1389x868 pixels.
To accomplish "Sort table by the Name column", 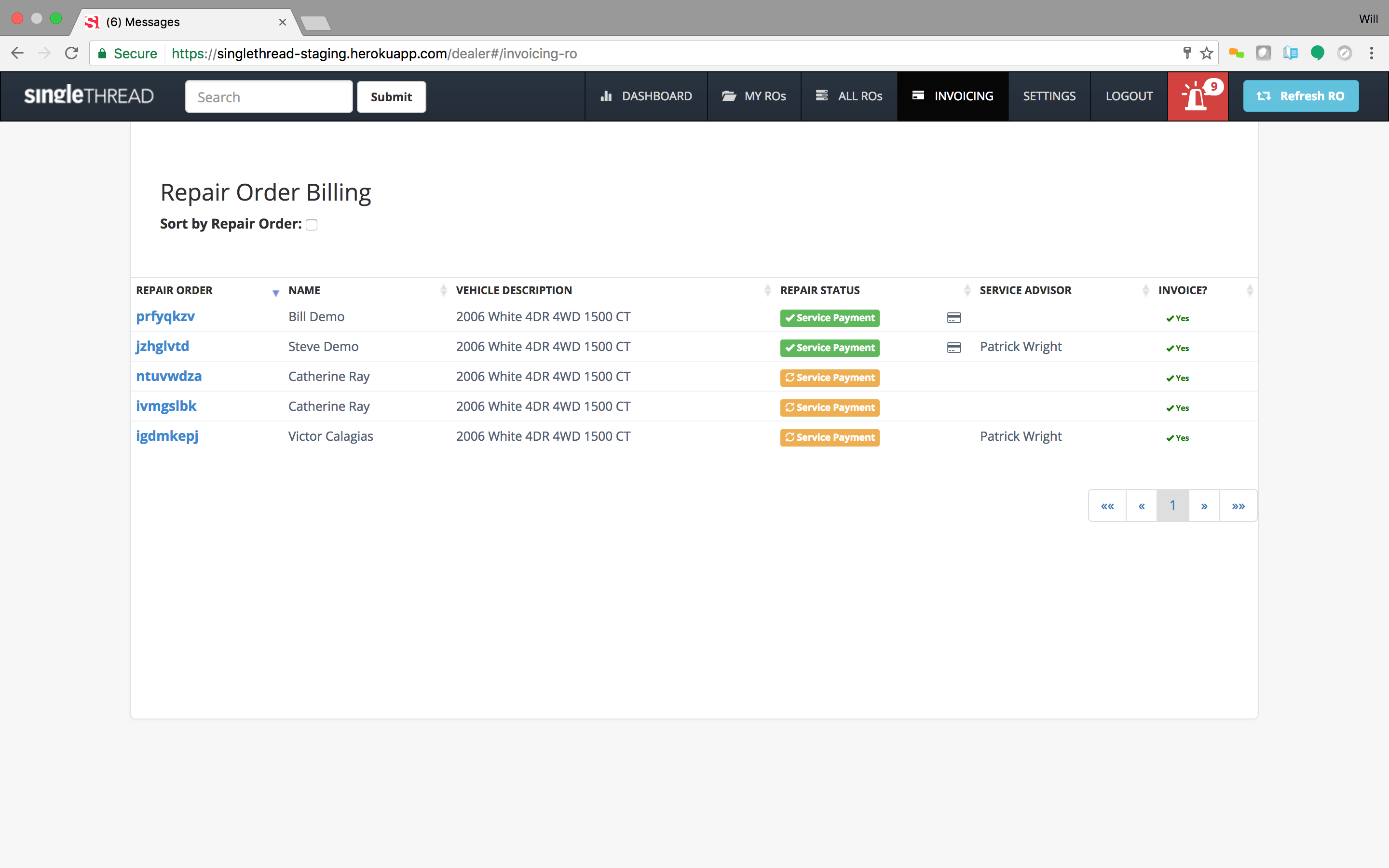I will pos(443,290).
